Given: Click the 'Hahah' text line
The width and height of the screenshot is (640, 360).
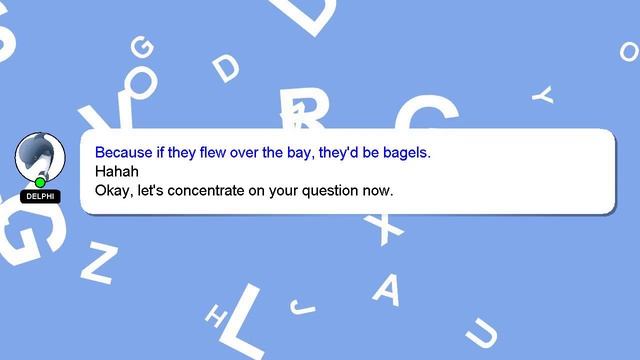Looking at the screenshot, I should coord(117,171).
